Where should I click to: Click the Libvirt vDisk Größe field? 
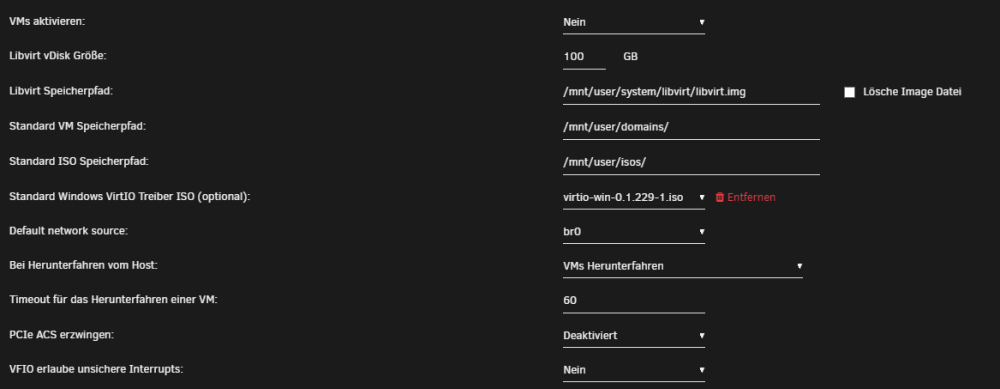point(584,57)
